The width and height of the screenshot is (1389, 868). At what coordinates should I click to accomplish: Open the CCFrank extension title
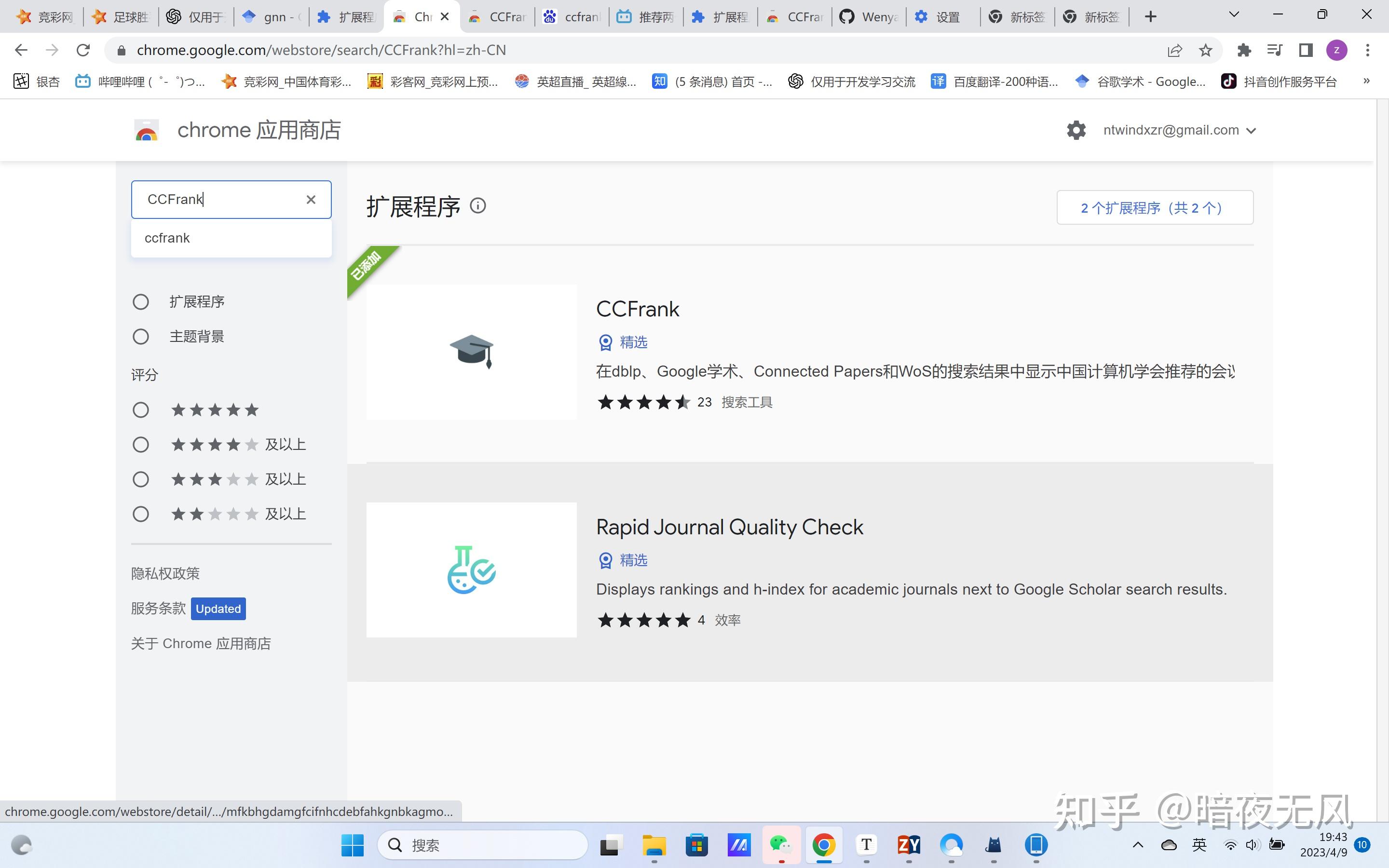tap(637, 309)
